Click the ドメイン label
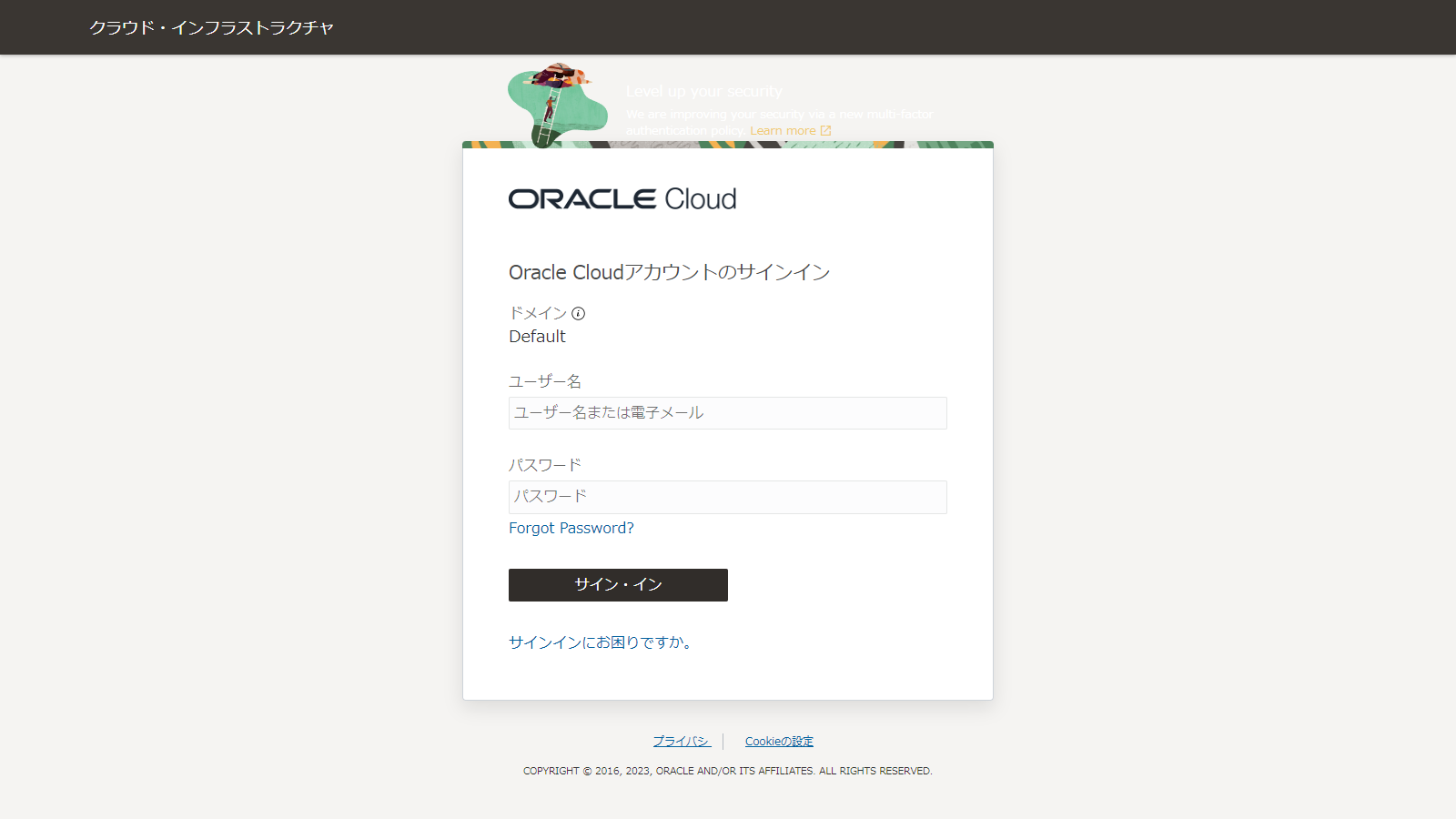 click(538, 313)
